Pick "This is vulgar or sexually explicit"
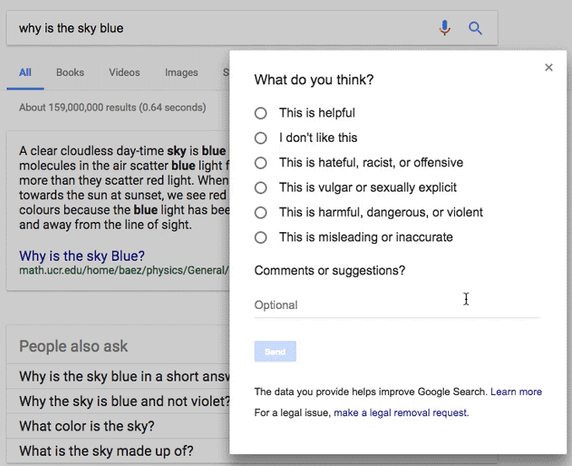Screen dimensions: 572x466 (260, 188)
